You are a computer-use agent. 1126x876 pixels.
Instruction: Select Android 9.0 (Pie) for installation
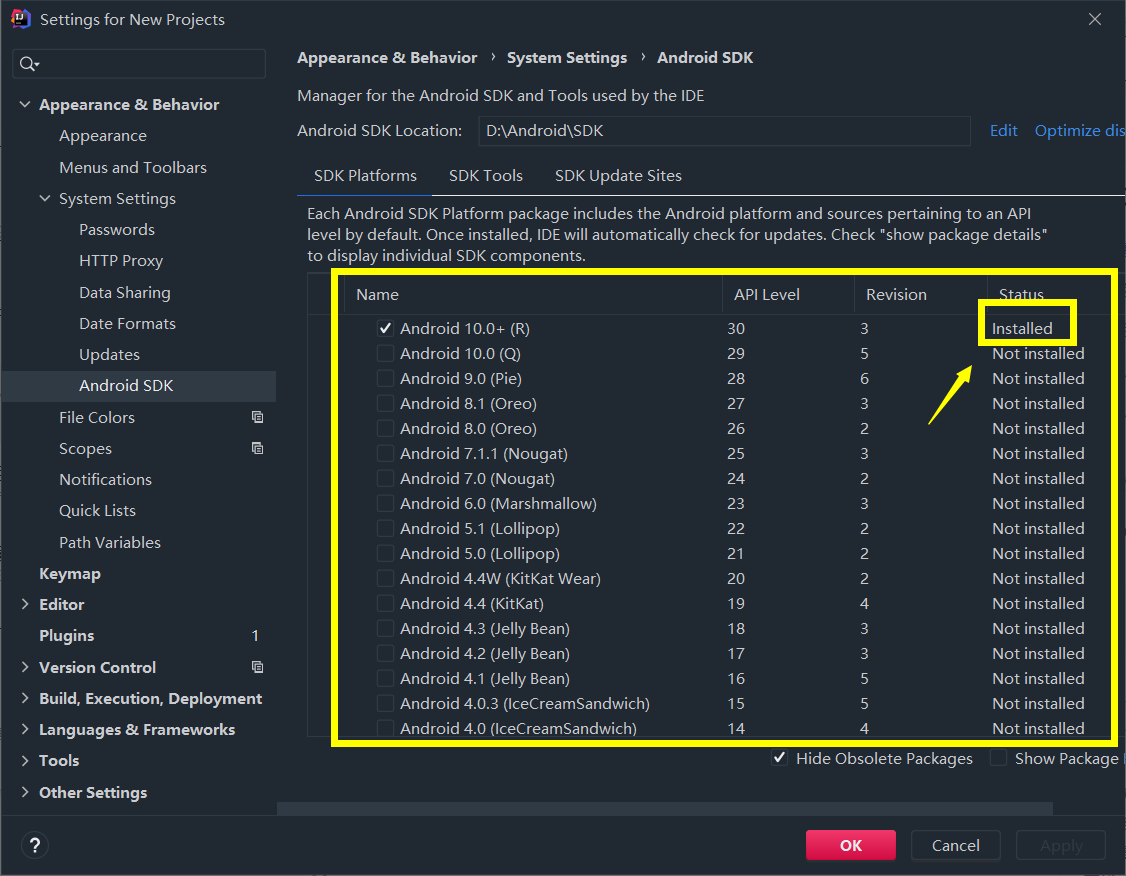(x=385, y=378)
